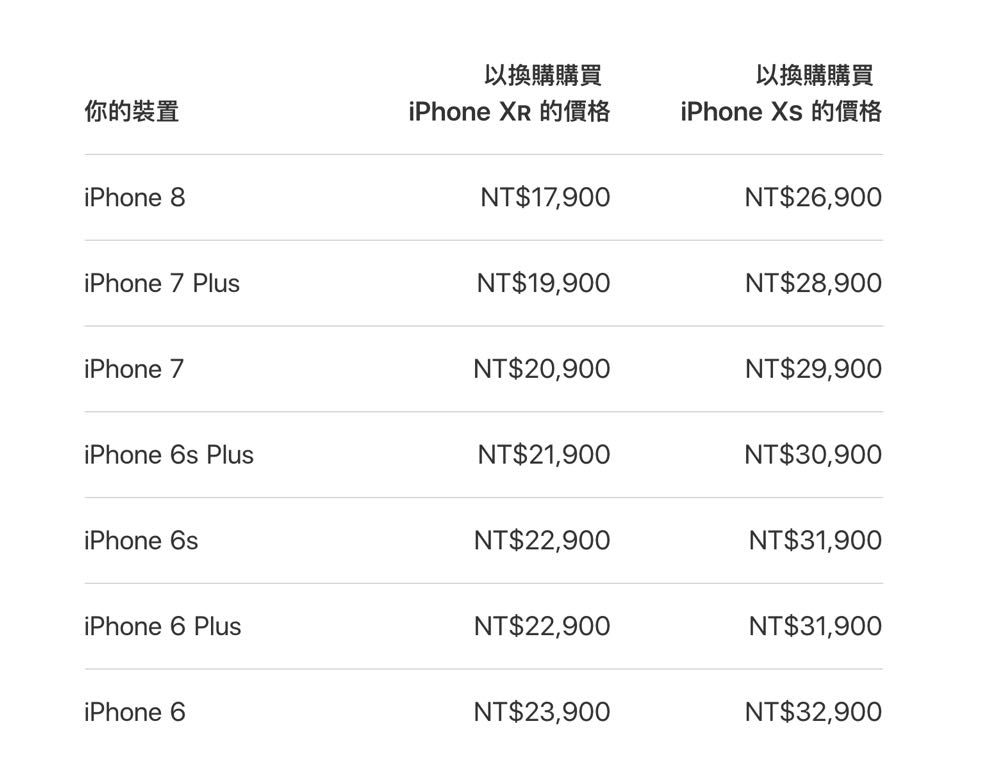Viewport: 1000px width, 780px height.
Task: Click the iPhone 8 device name
Action: [135, 197]
